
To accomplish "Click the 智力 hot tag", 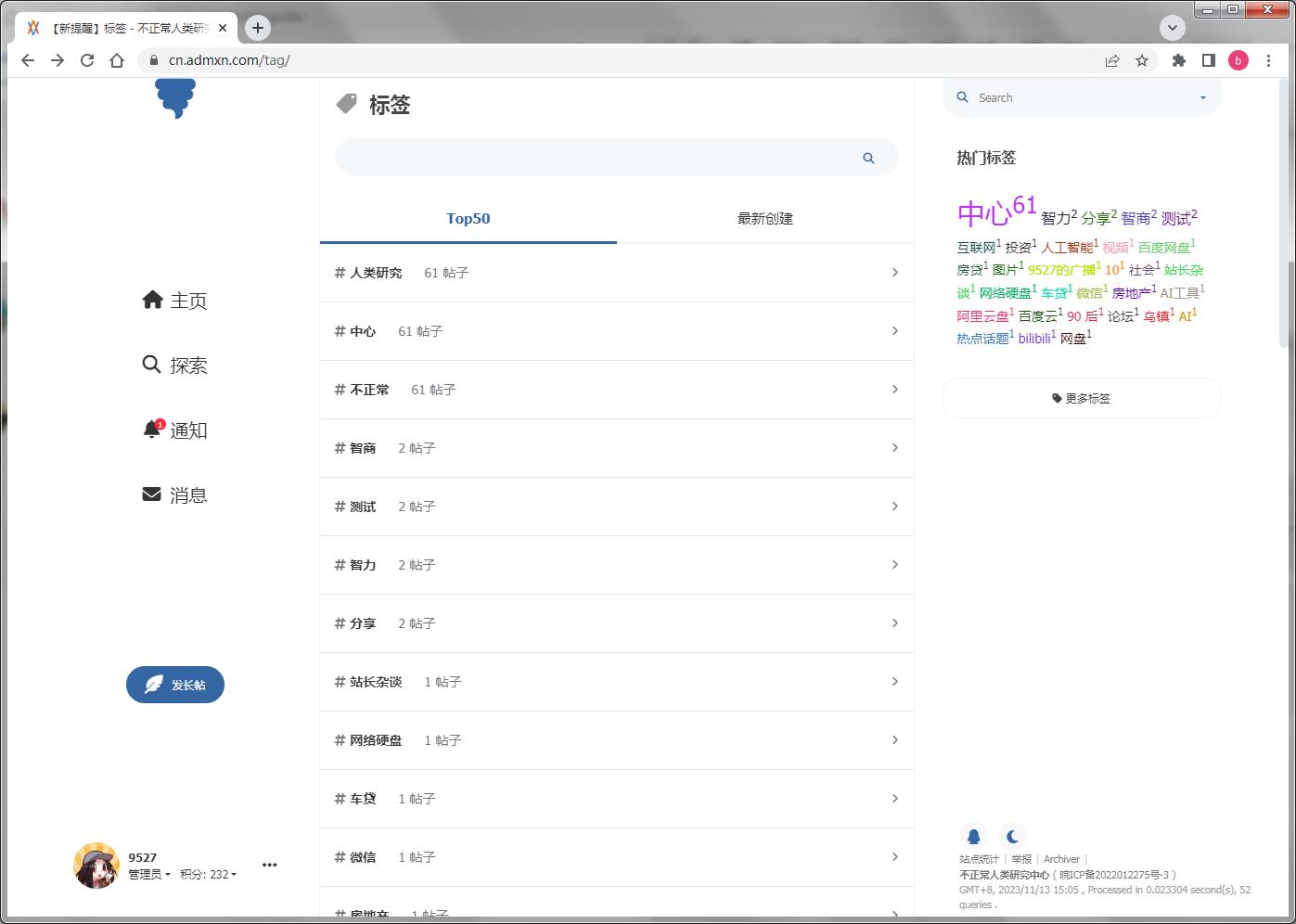I will click(x=1059, y=217).
